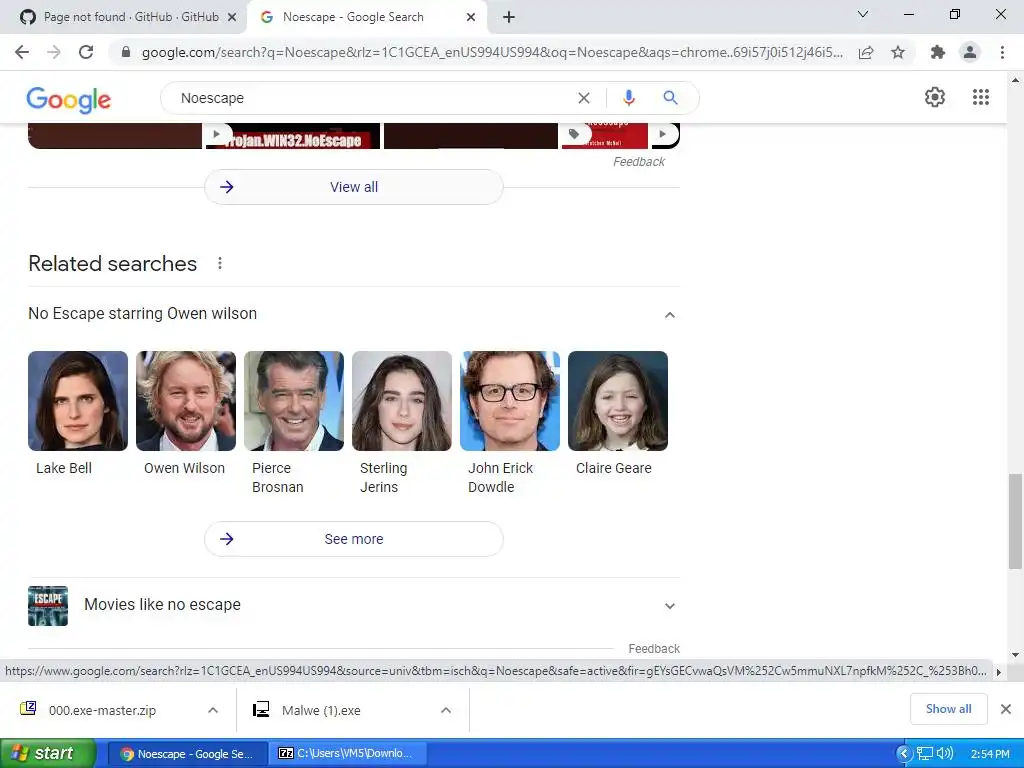Screen dimensions: 1024x768
Task: Open Related searches three-dot options
Action: click(220, 263)
